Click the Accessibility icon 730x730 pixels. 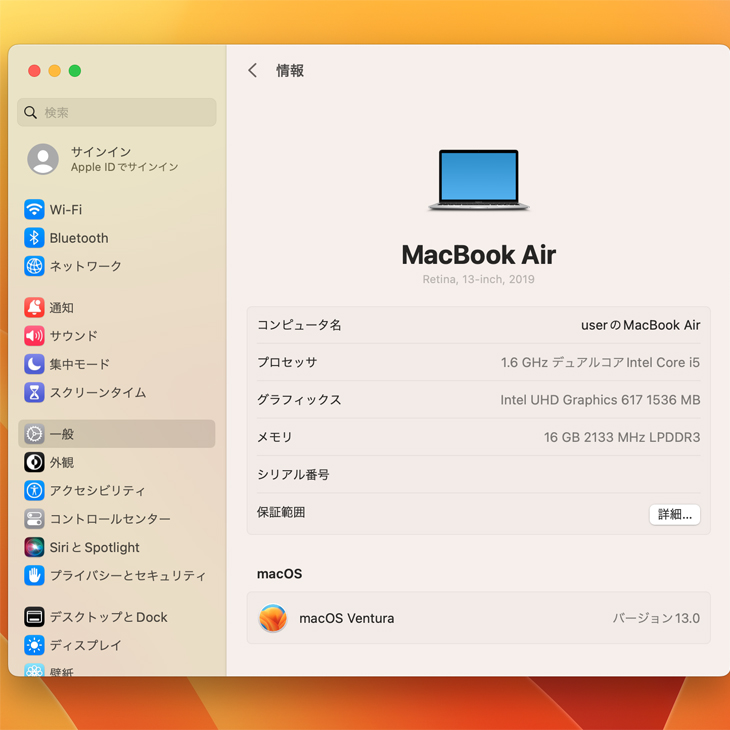(34, 490)
